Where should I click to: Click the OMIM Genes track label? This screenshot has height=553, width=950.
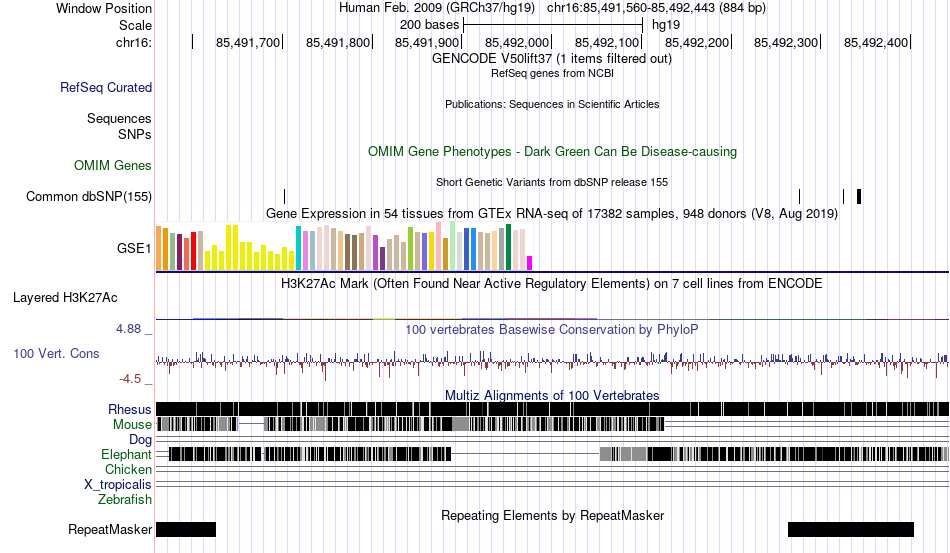[113, 165]
